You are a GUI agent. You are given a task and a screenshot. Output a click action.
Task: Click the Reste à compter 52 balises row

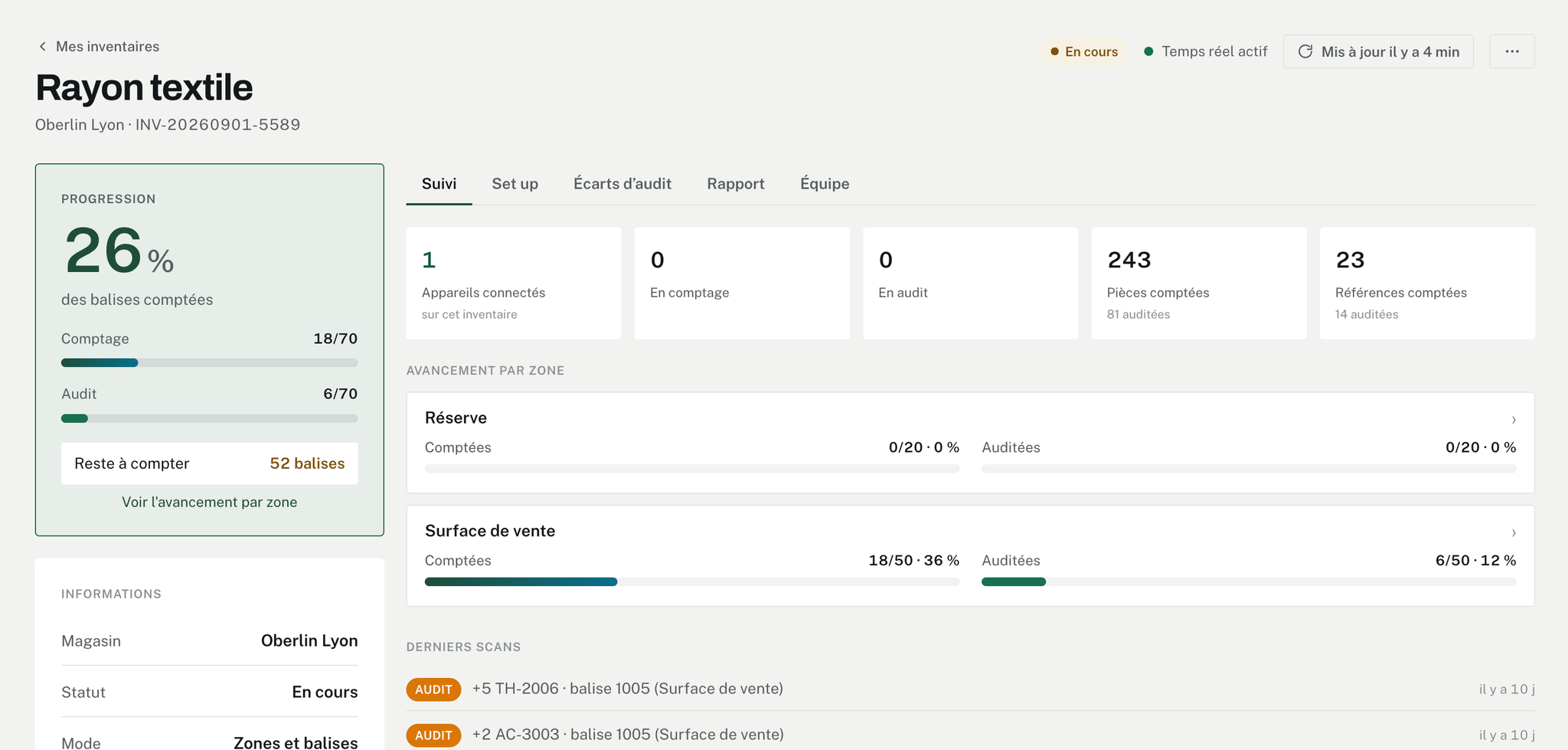[x=209, y=463]
